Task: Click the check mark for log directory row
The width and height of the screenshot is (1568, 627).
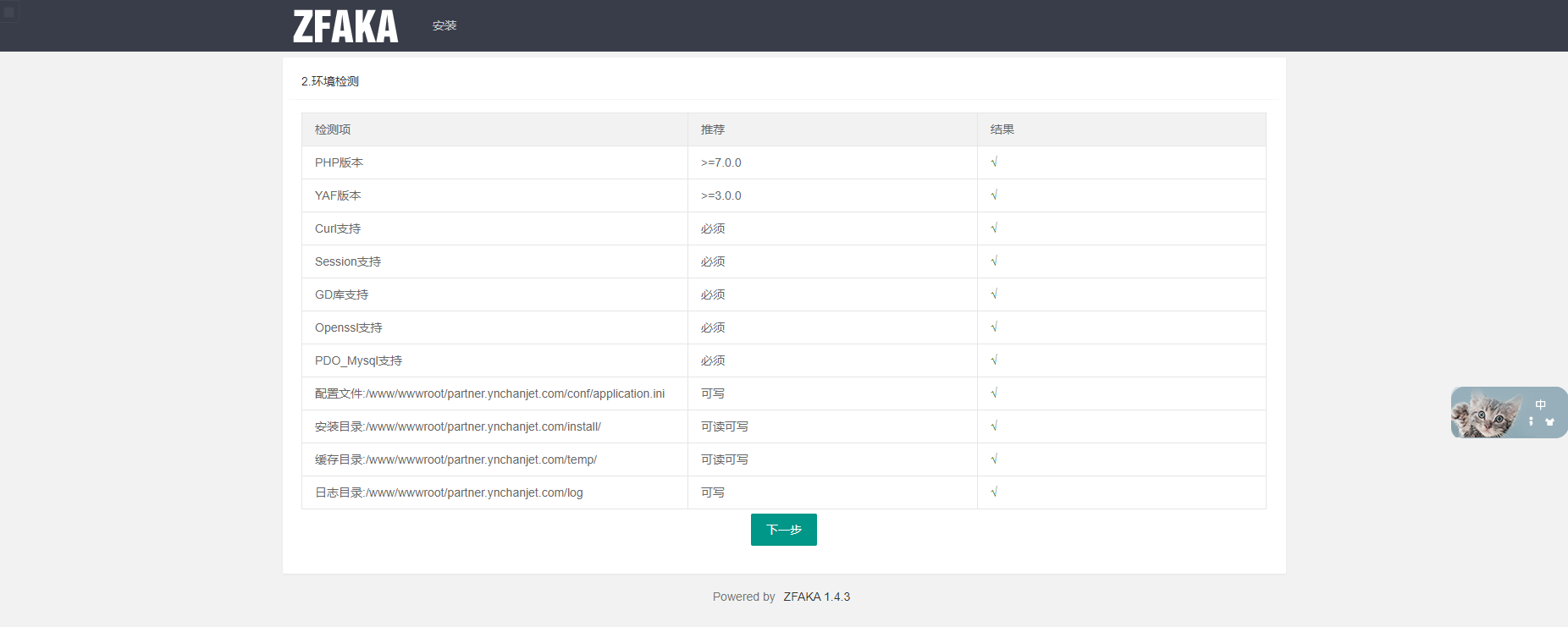Action: [x=994, y=492]
